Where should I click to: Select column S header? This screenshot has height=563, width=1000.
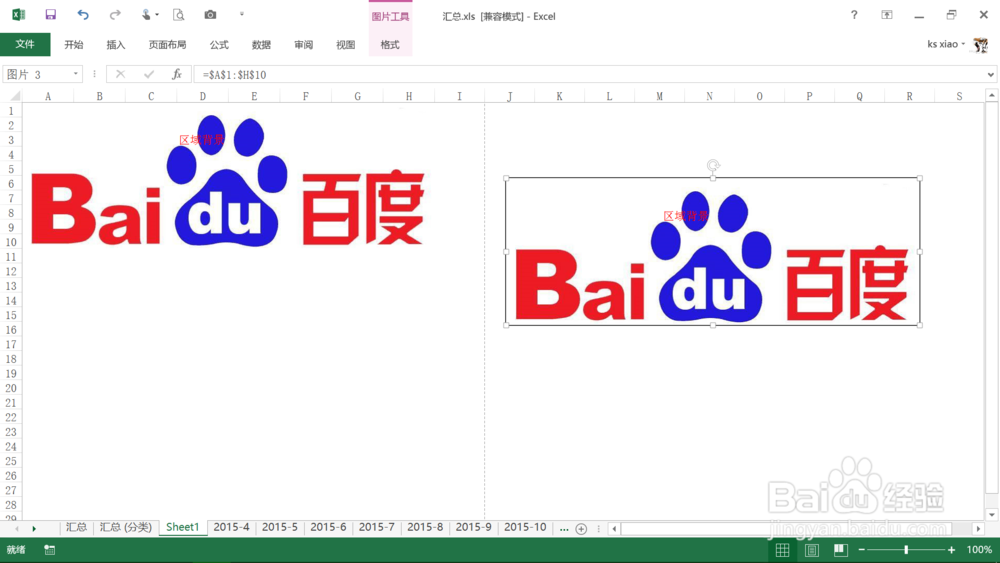pyautogui.click(x=959, y=96)
